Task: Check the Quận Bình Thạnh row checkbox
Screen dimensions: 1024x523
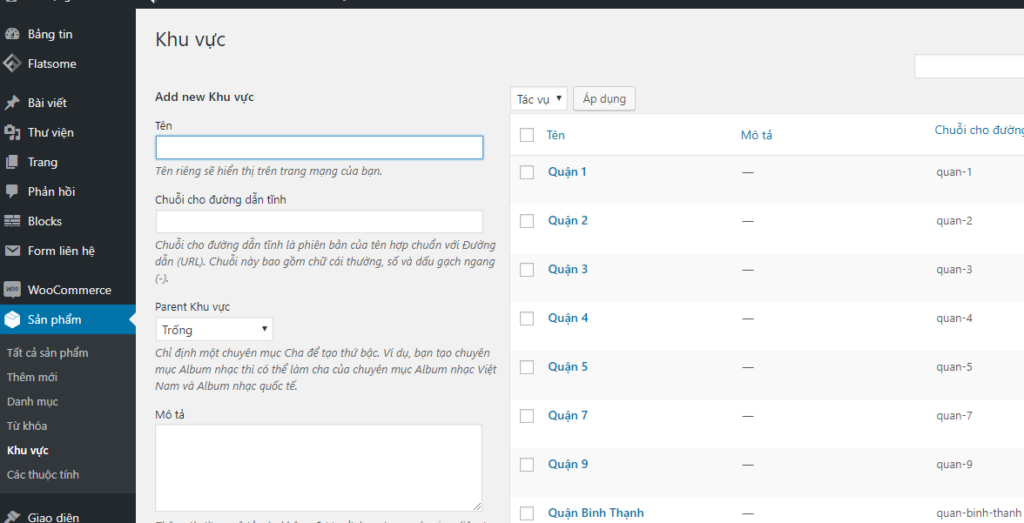Action: click(x=526, y=513)
